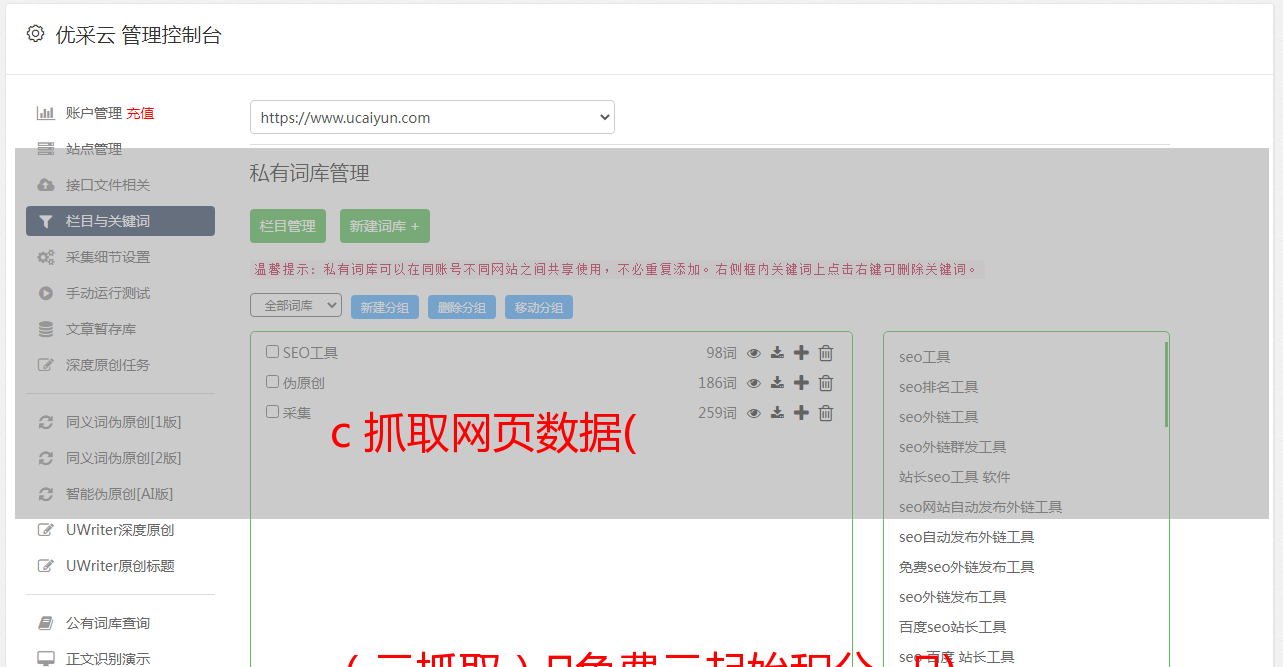Select keyword "seo外链工具" in the right list
The image size is (1283, 667).
pyautogui.click(x=939, y=417)
